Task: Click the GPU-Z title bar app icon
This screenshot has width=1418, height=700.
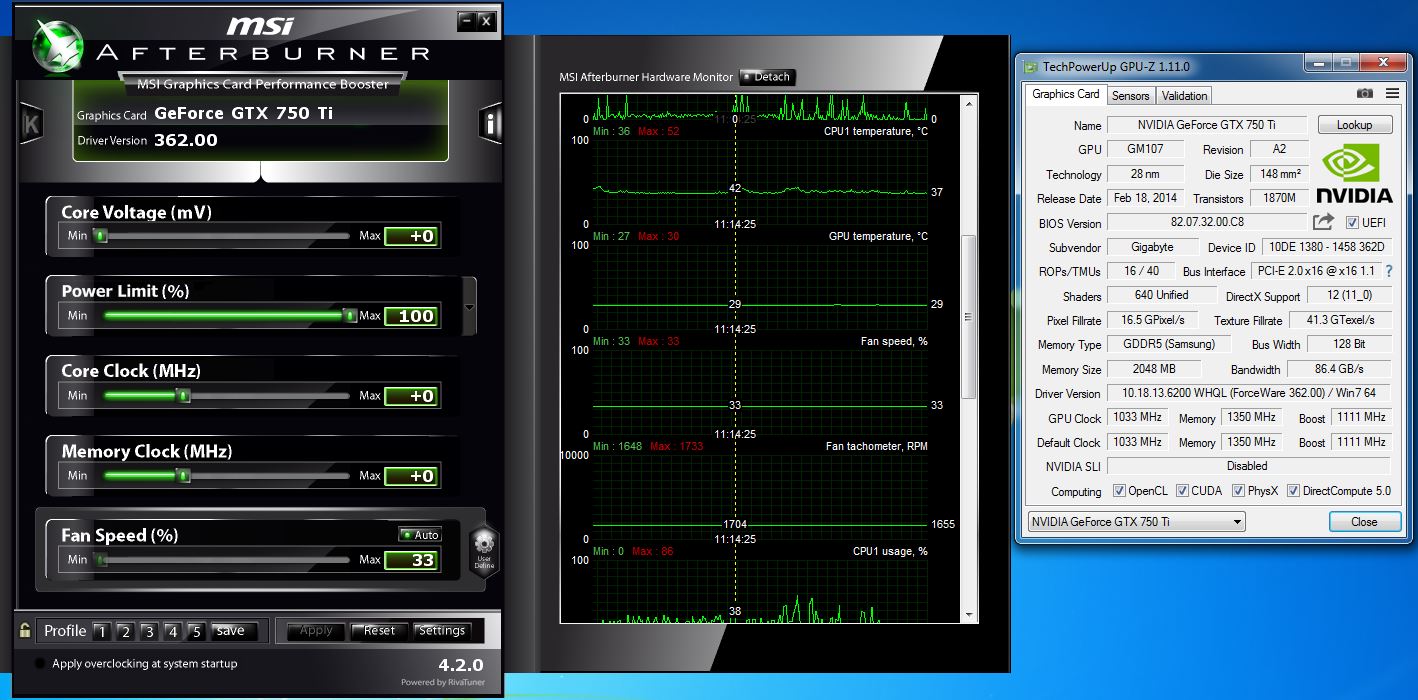Action: [1030, 66]
